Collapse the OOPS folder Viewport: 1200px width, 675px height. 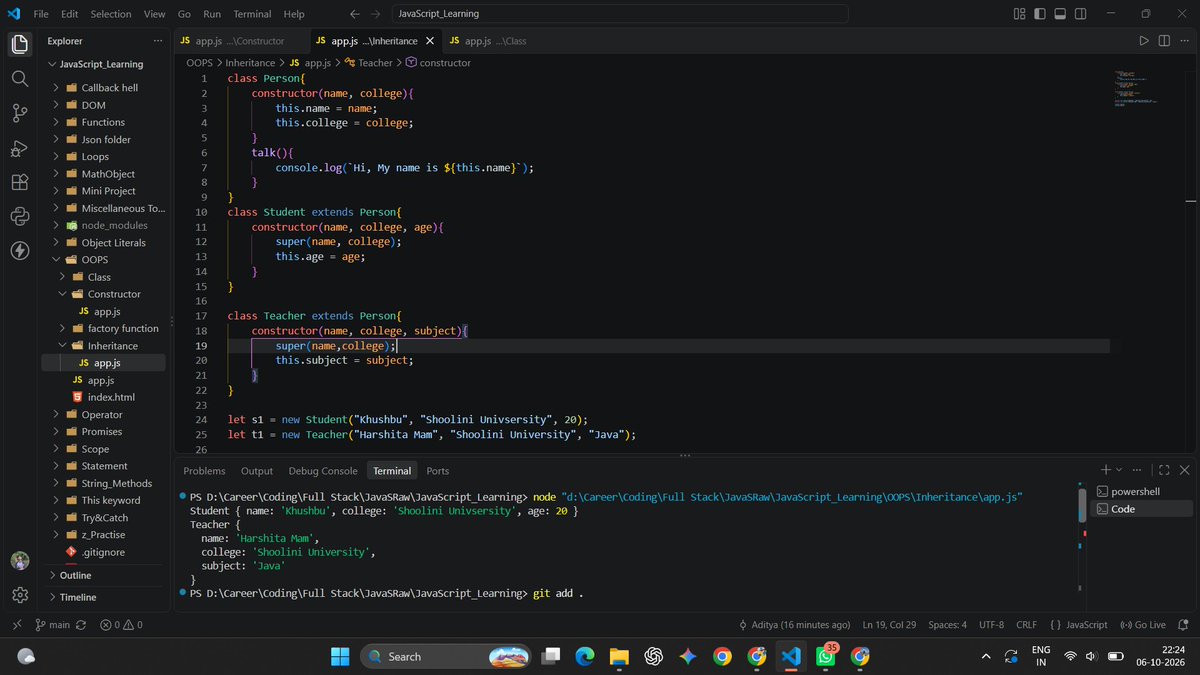(104, 260)
